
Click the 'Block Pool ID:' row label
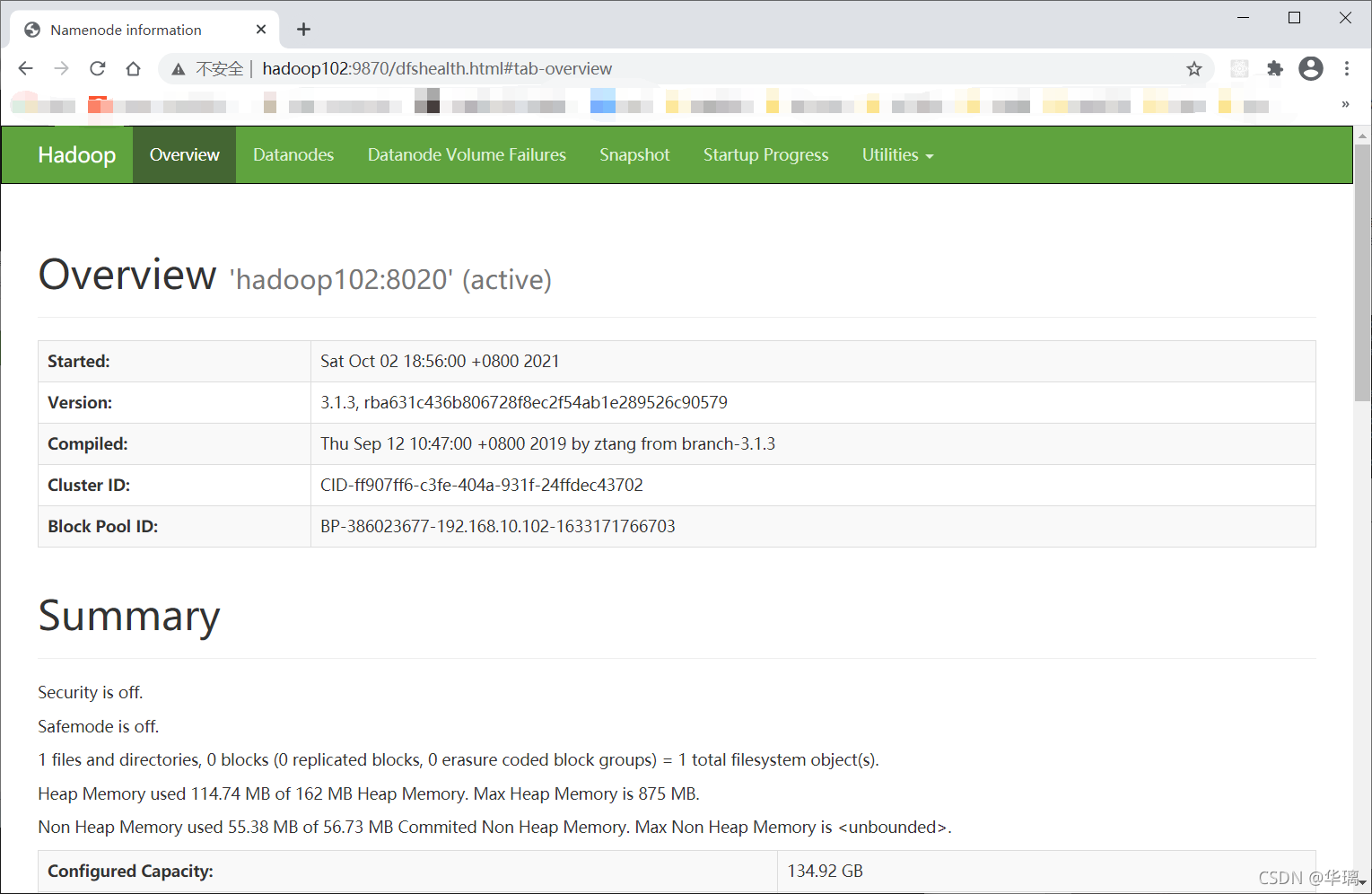click(x=103, y=527)
